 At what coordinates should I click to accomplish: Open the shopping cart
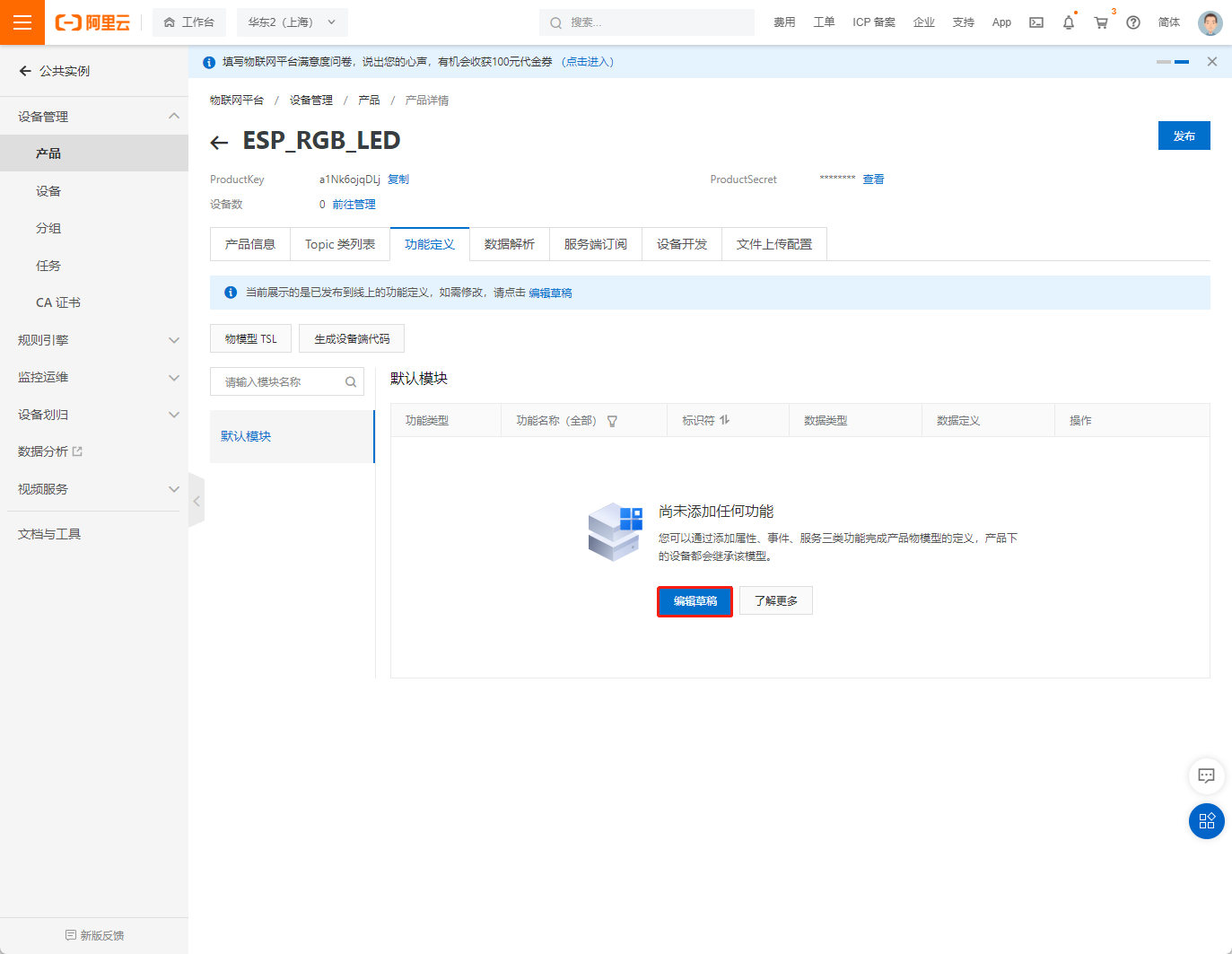(1101, 22)
